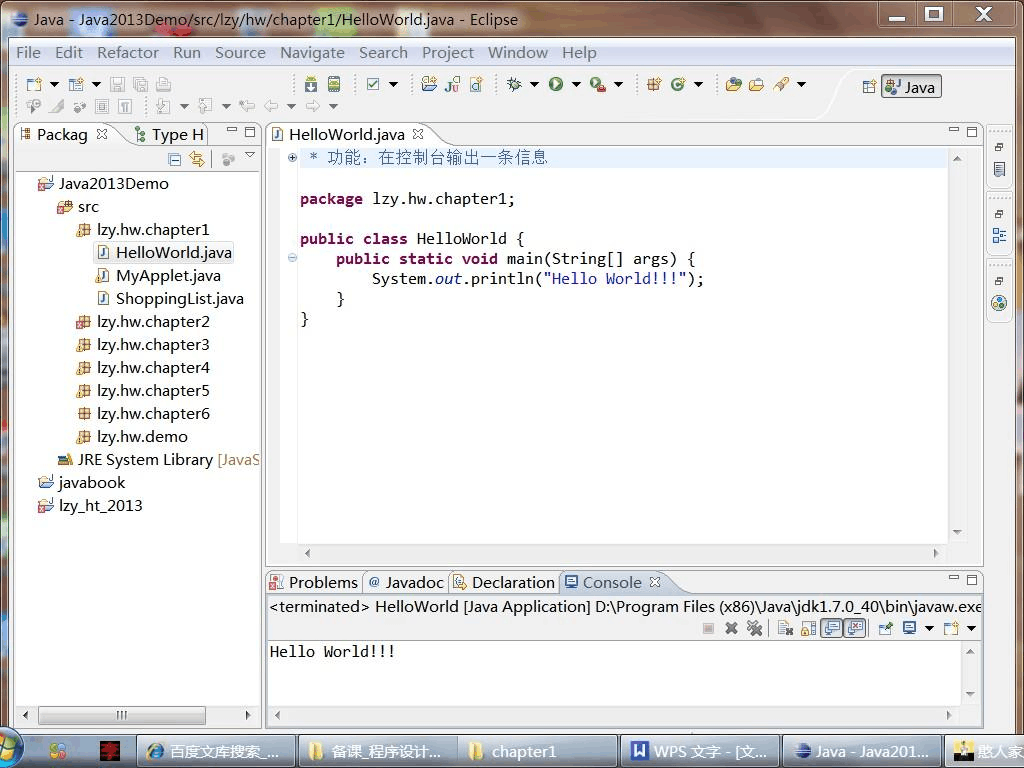Toggle Block Selection Mode button

[x=101, y=106]
